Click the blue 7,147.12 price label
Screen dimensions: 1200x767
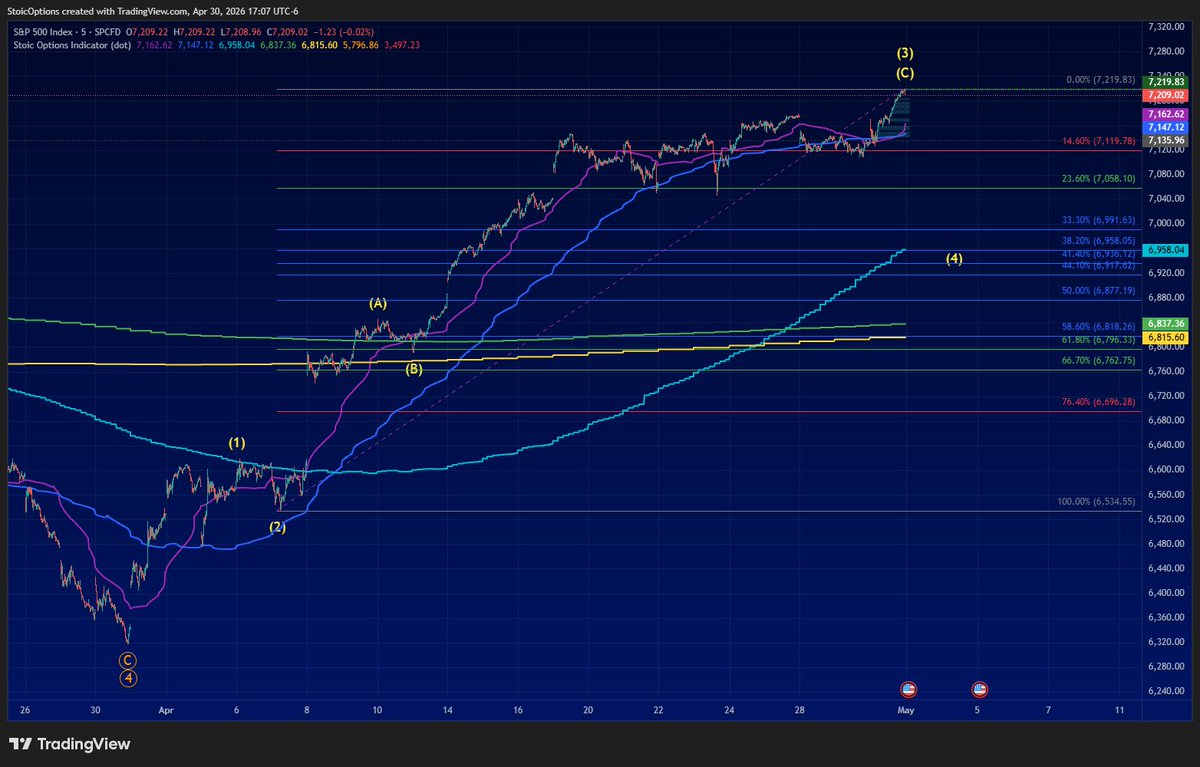click(1165, 128)
